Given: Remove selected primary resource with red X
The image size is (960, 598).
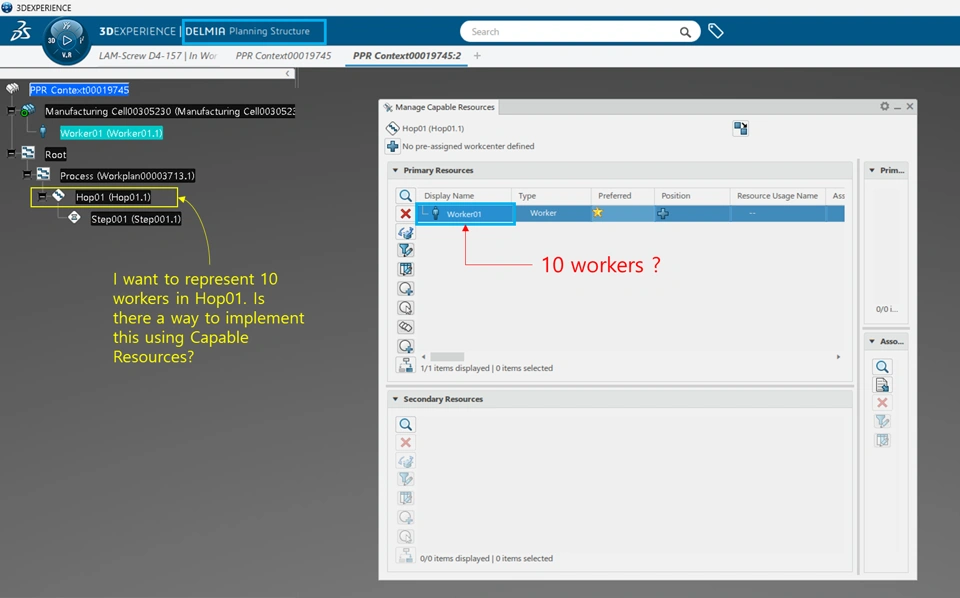Looking at the screenshot, I should (x=405, y=214).
